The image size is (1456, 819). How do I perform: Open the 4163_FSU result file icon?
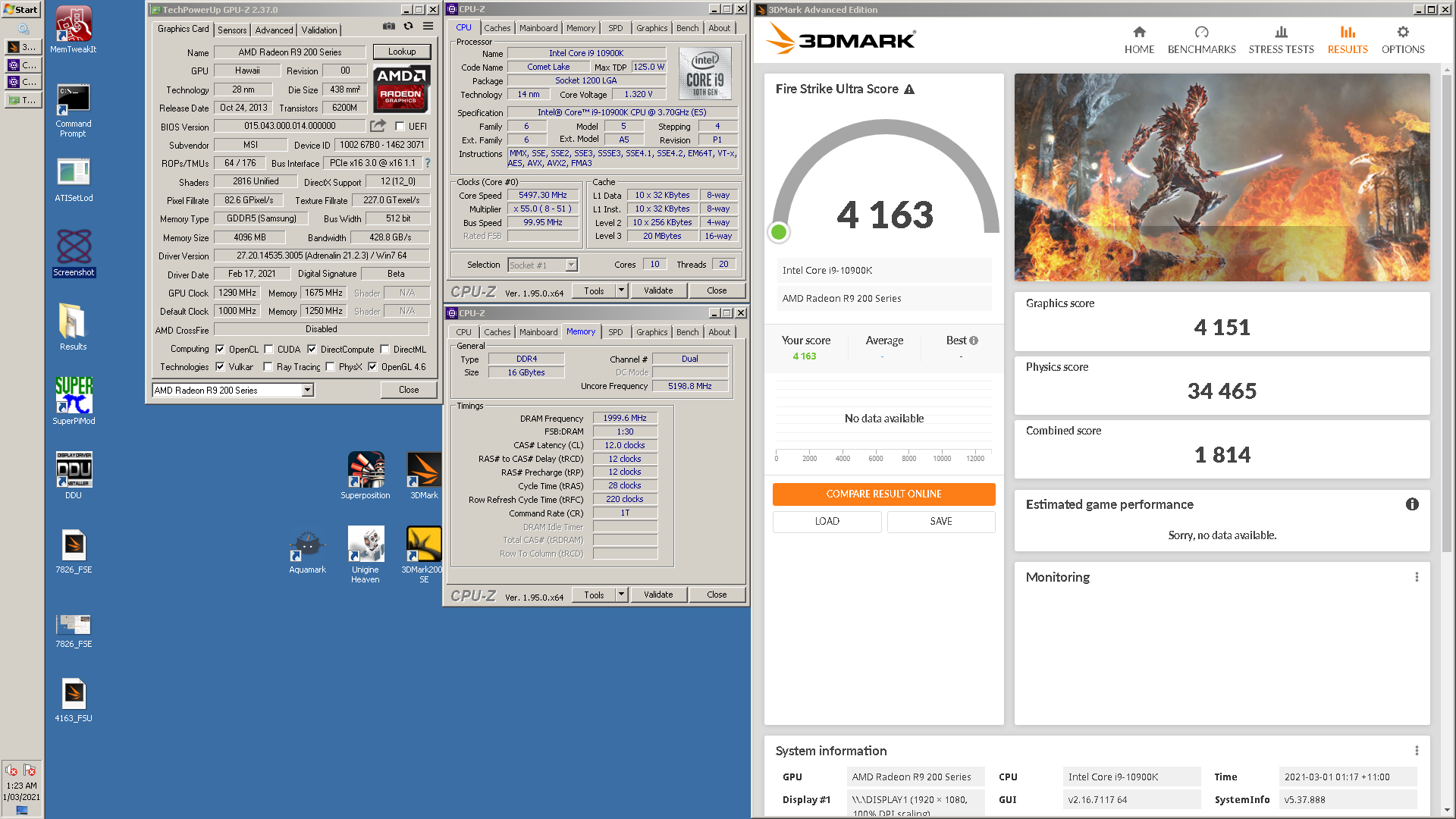tap(74, 698)
